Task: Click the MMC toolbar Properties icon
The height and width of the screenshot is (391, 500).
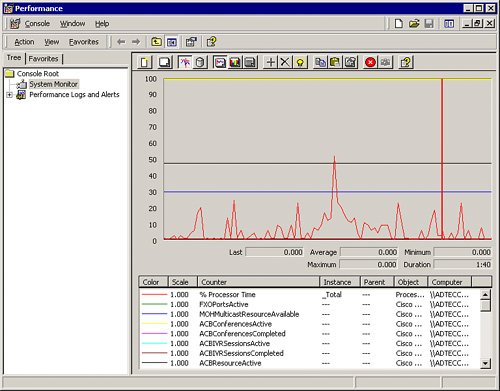Action: point(191,42)
